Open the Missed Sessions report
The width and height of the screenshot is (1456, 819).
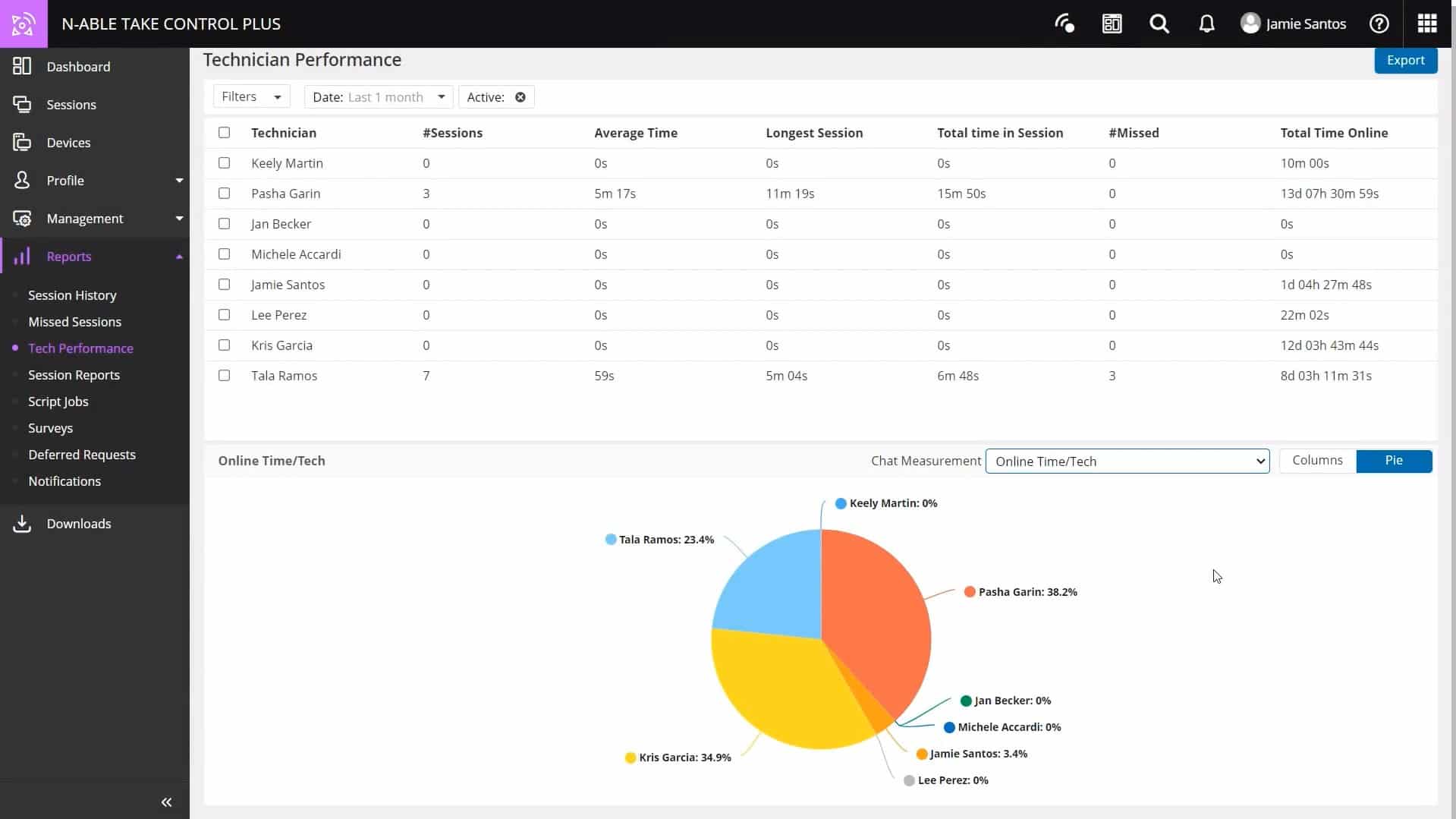(x=74, y=322)
